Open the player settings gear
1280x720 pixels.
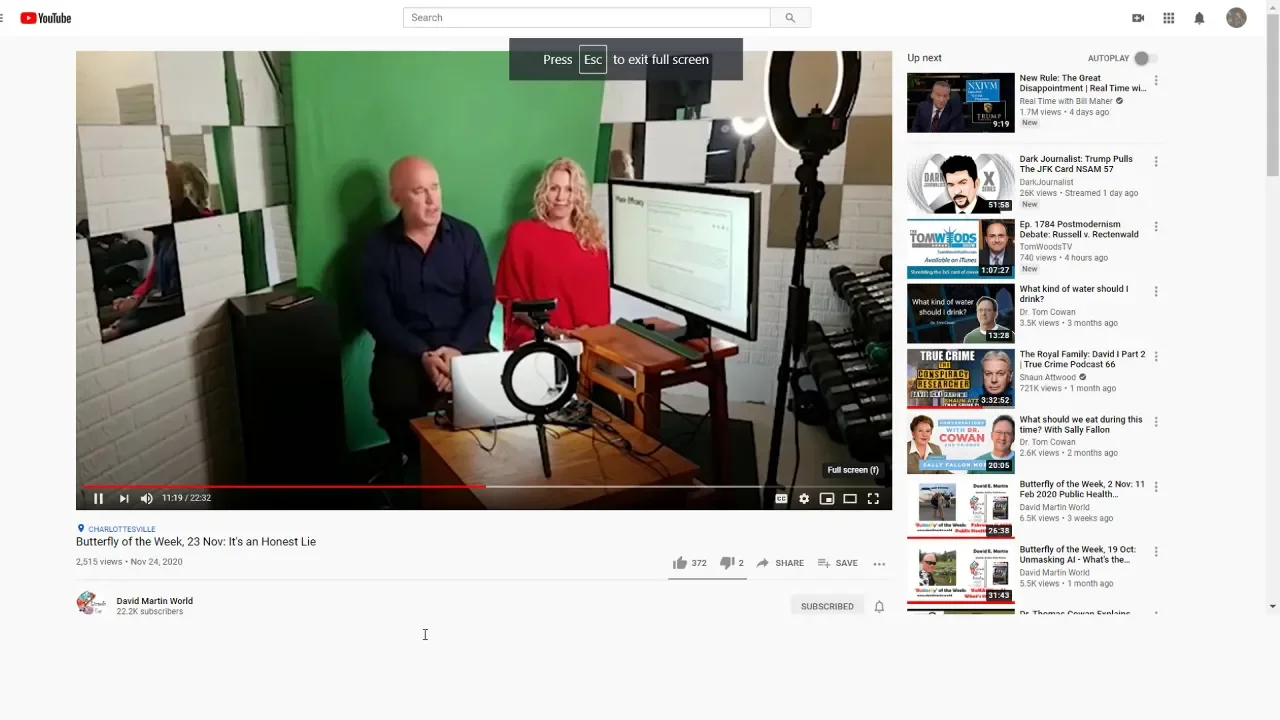(x=804, y=498)
